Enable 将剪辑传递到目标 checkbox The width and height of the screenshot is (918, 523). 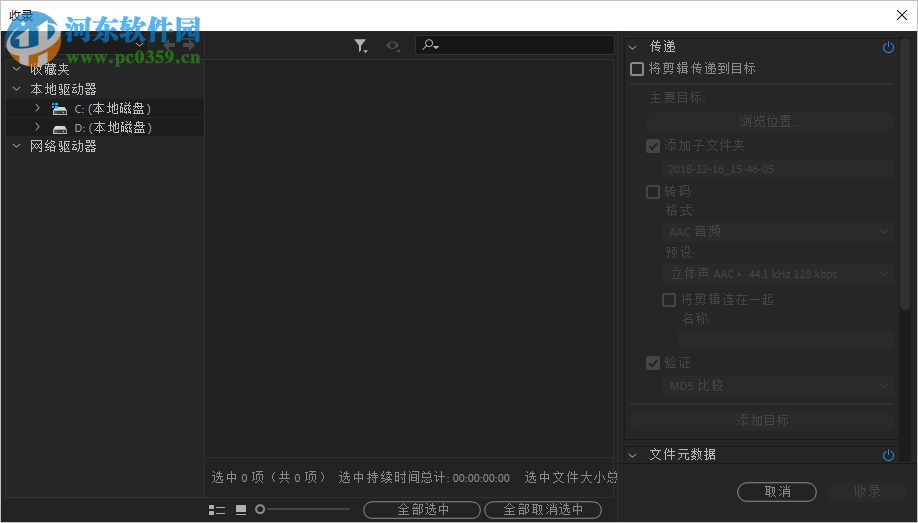pos(637,69)
